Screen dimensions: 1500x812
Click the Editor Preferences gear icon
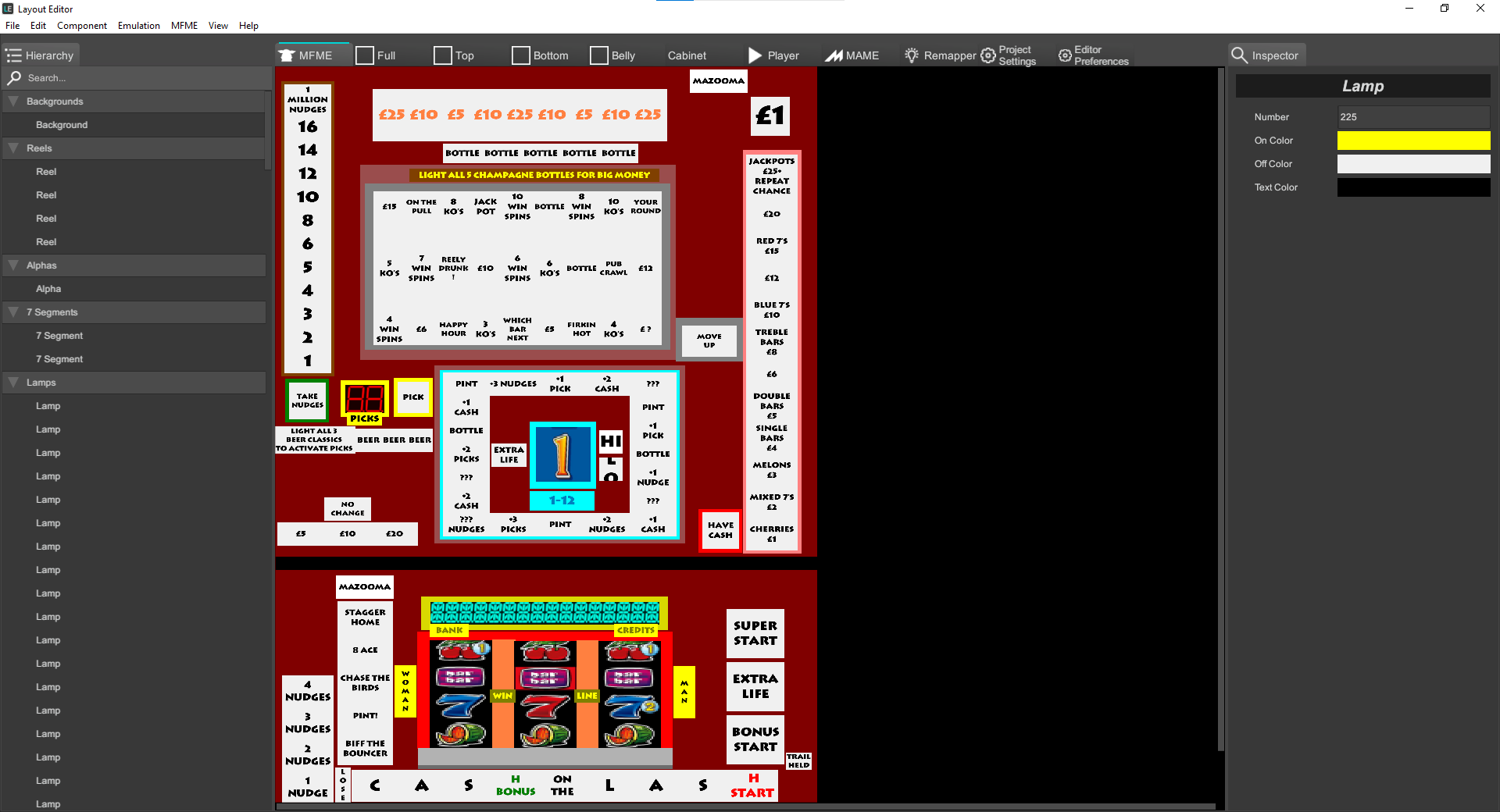[1065, 55]
